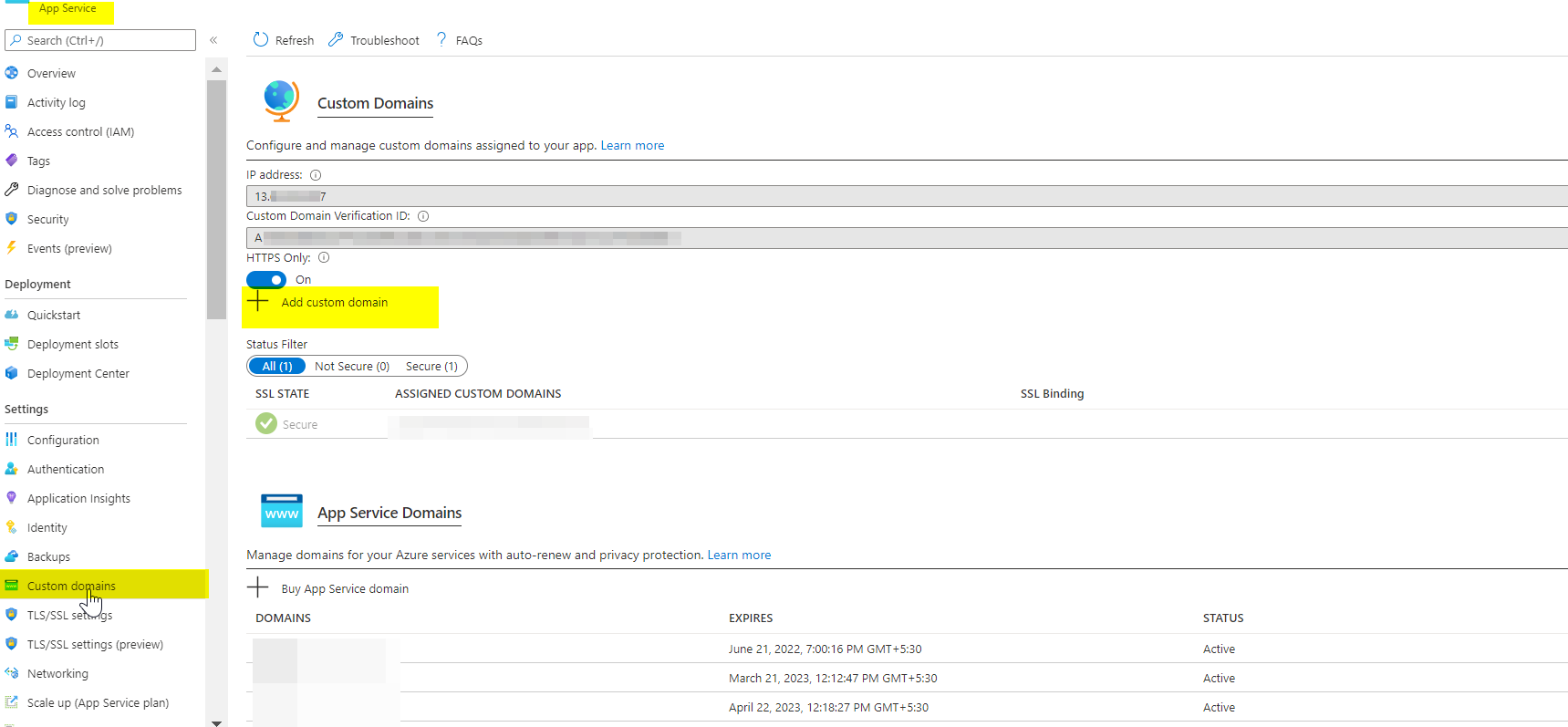1568x727 pixels.
Task: Click IP address info icon
Action: 316,175
